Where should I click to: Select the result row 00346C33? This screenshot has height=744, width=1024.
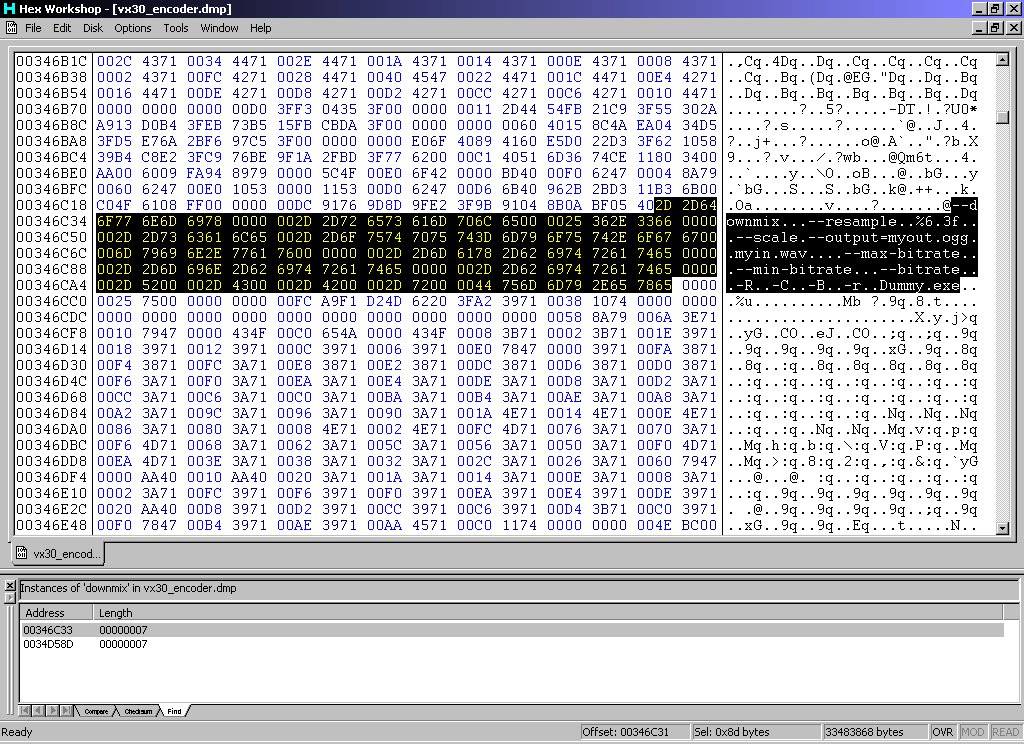tap(512, 630)
